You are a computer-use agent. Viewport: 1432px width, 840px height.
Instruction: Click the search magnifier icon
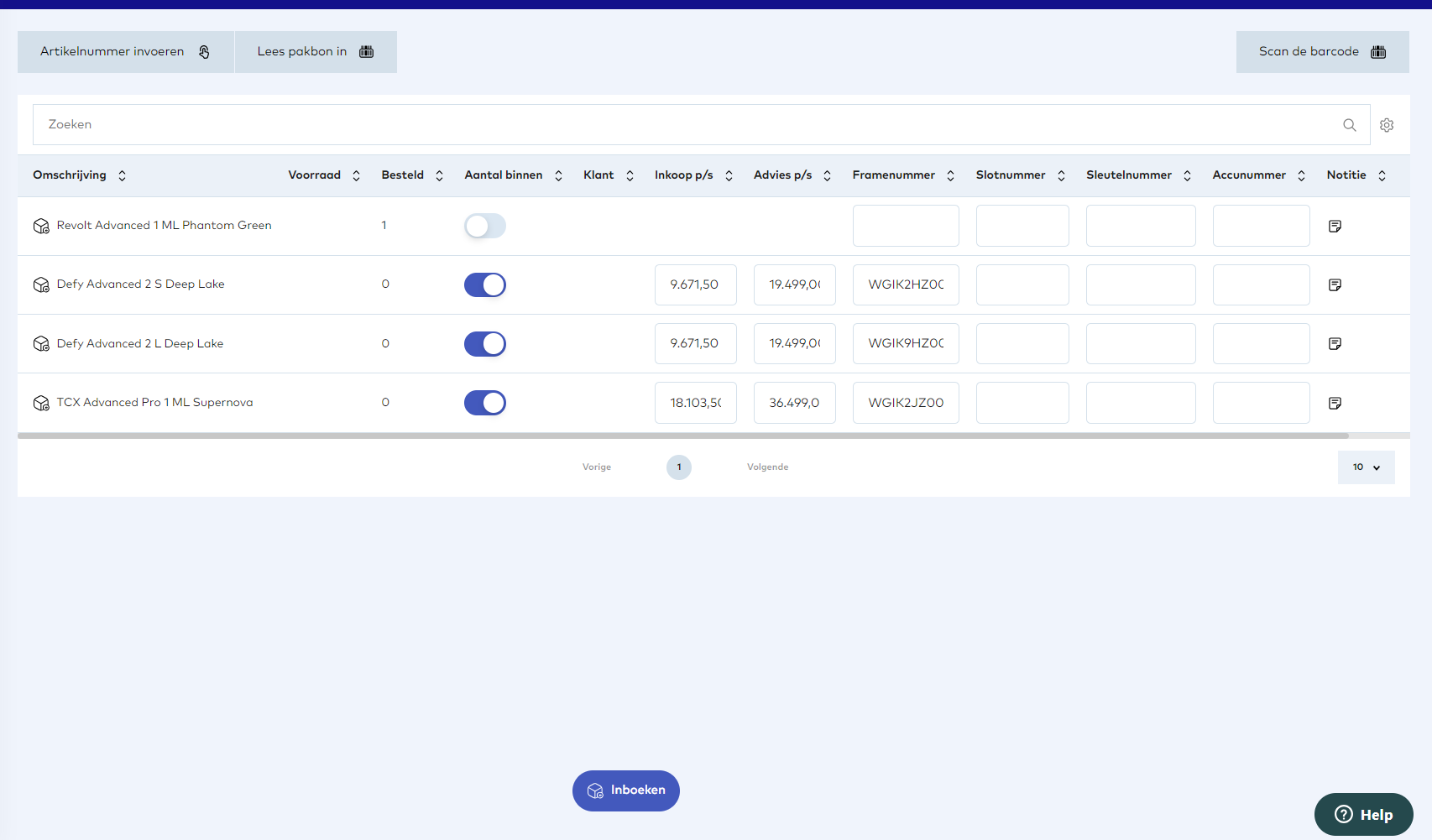[1349, 125]
